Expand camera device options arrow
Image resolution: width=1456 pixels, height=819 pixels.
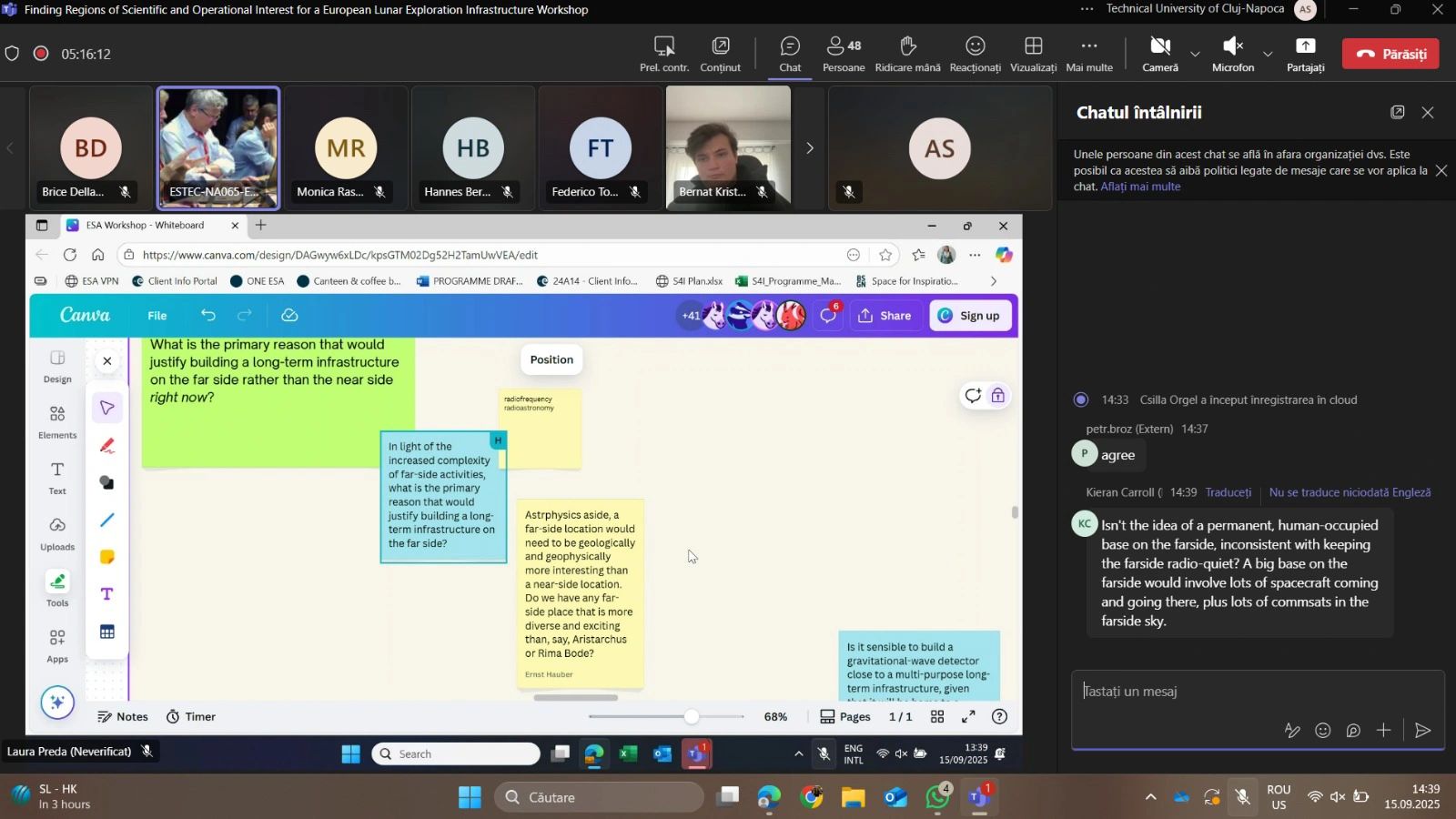pyautogui.click(x=1195, y=54)
